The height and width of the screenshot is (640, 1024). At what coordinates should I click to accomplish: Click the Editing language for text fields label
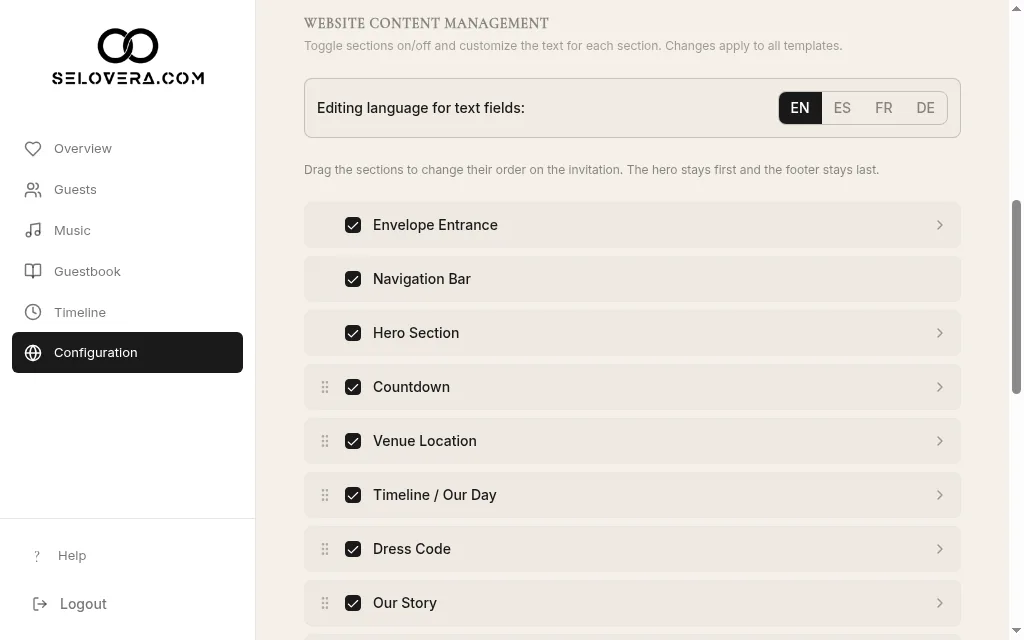421,108
